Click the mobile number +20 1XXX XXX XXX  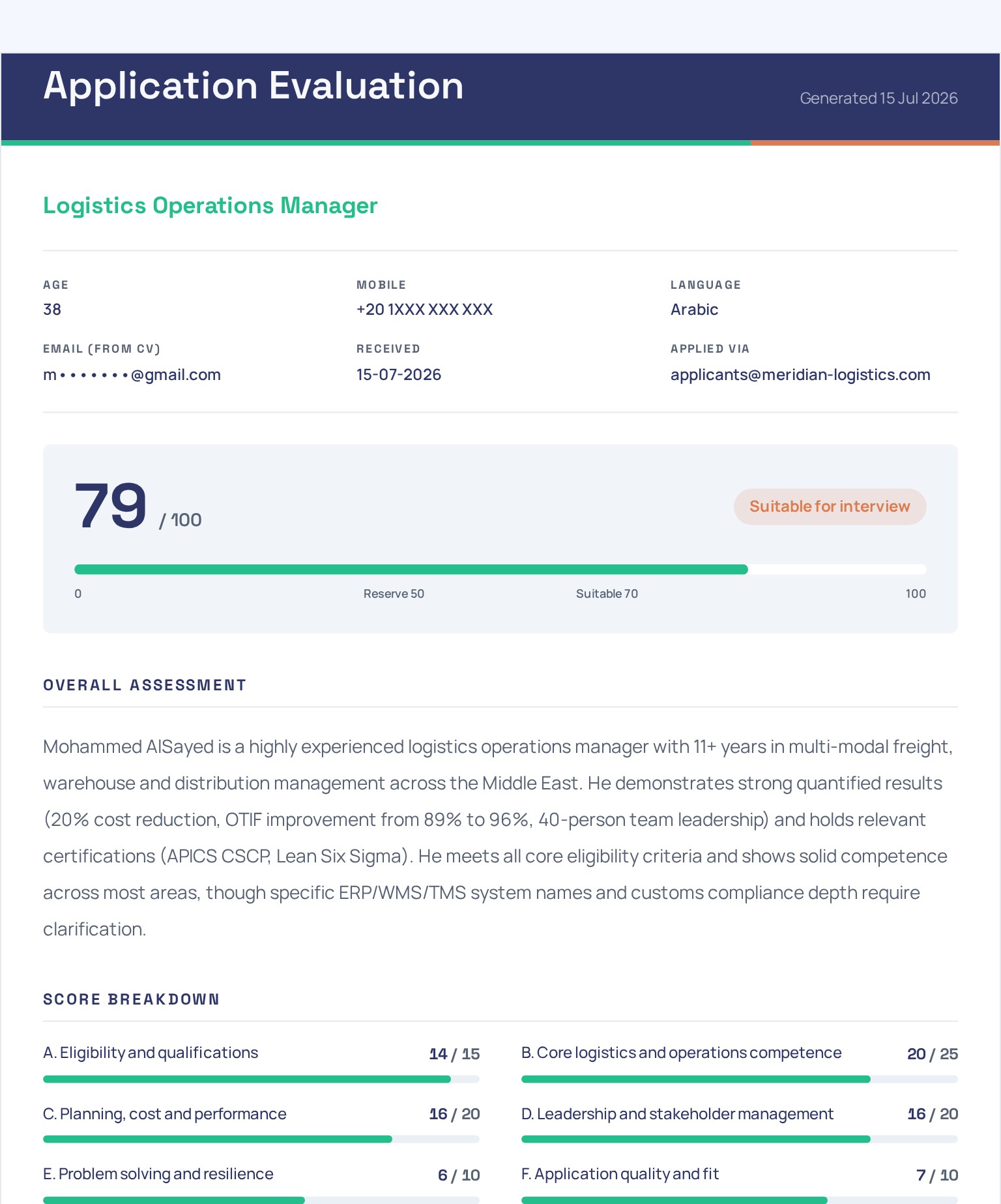[x=424, y=310]
